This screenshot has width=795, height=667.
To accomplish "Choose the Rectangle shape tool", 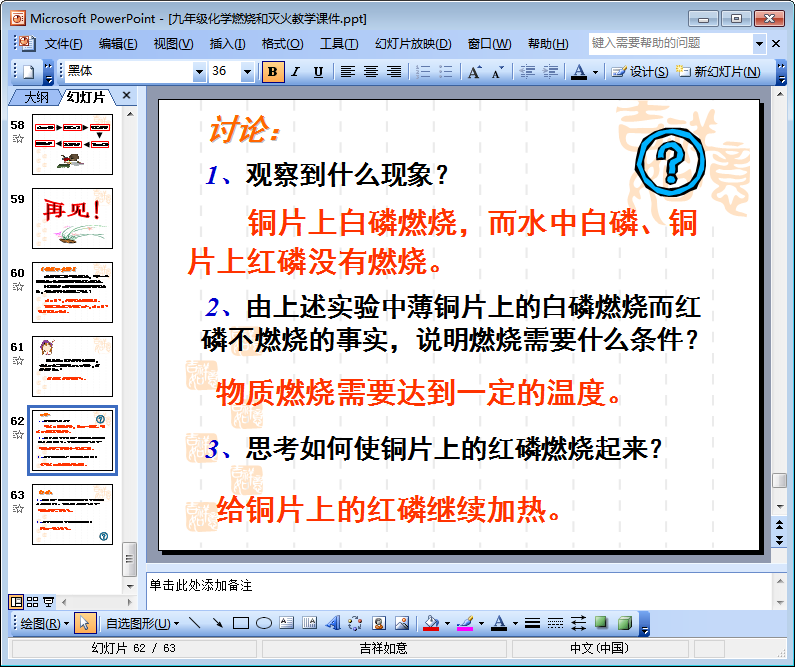I will coord(240,623).
